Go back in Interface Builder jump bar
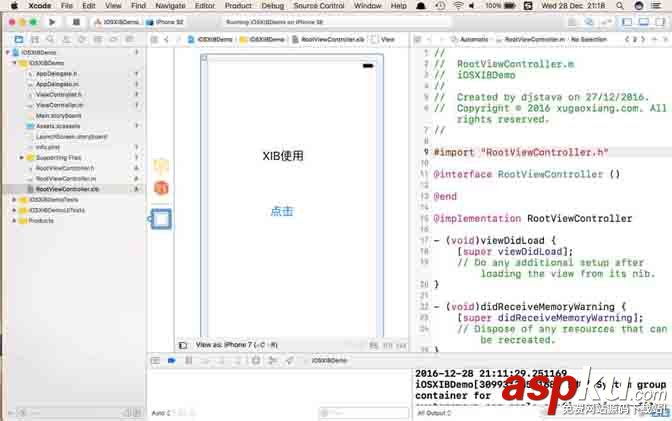672x421 pixels. click(x=167, y=39)
